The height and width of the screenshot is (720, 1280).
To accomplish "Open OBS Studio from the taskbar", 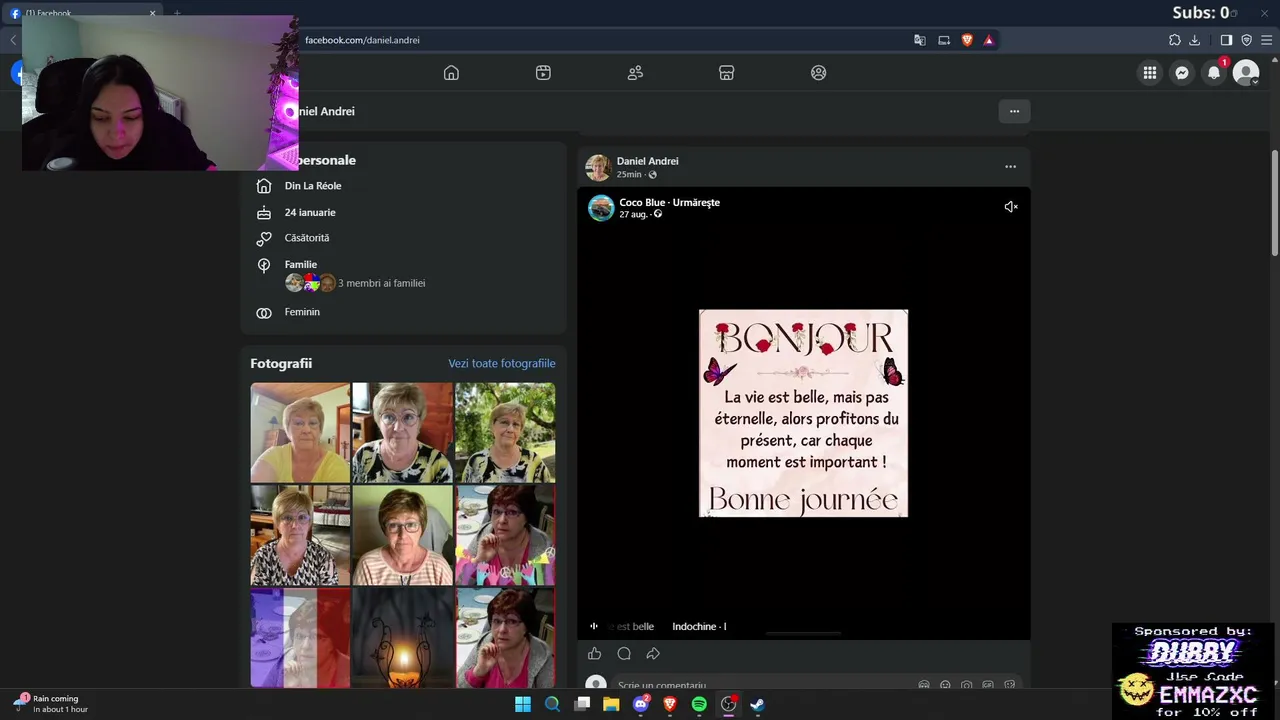I will point(729,704).
